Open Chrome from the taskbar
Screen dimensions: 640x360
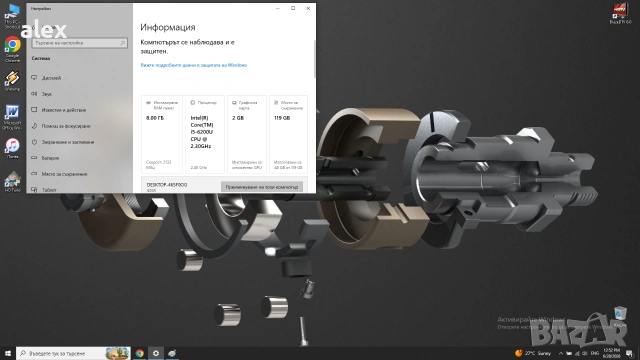coord(140,353)
